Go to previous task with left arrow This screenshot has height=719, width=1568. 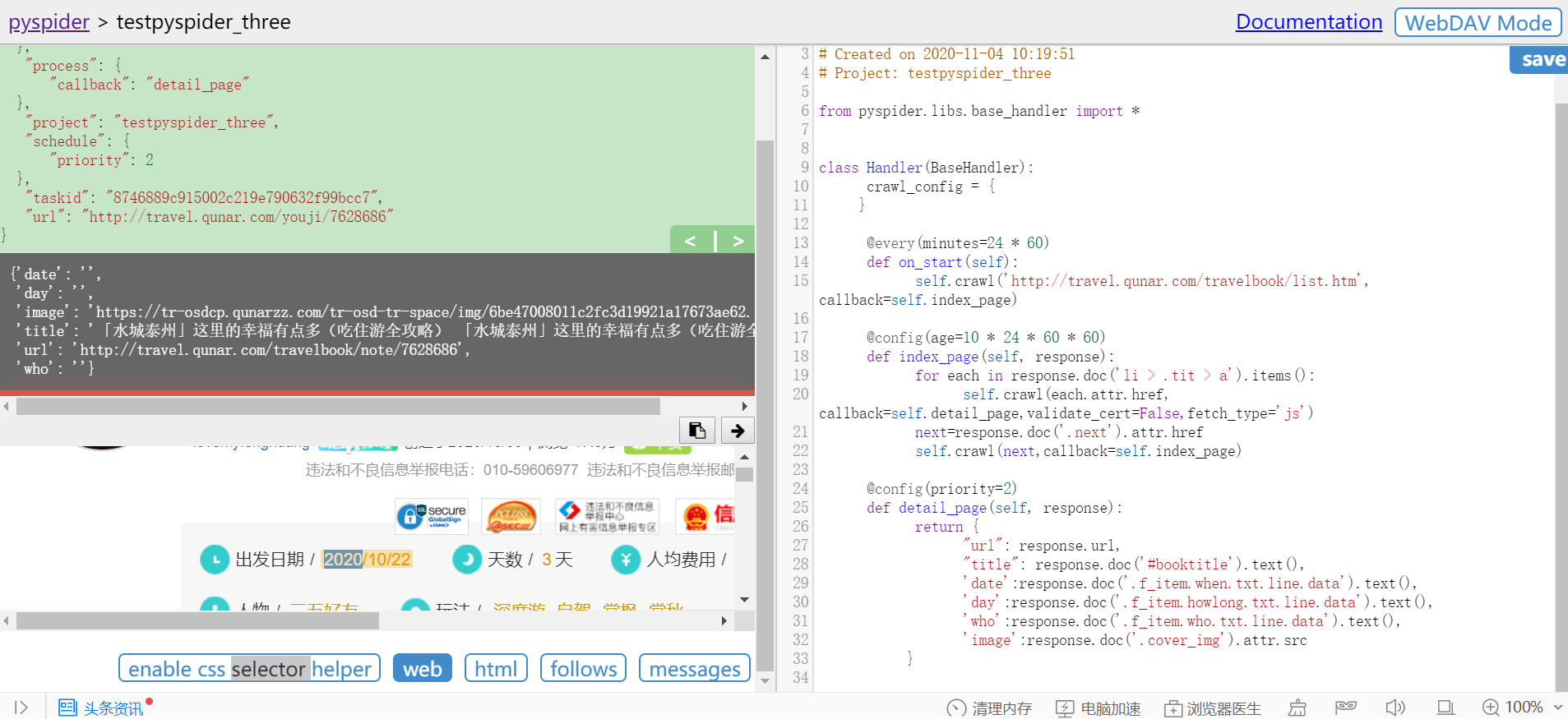point(691,241)
